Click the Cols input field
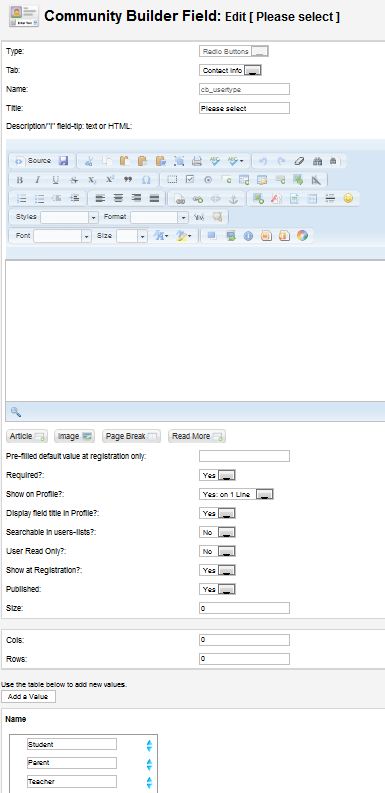 click(244, 640)
